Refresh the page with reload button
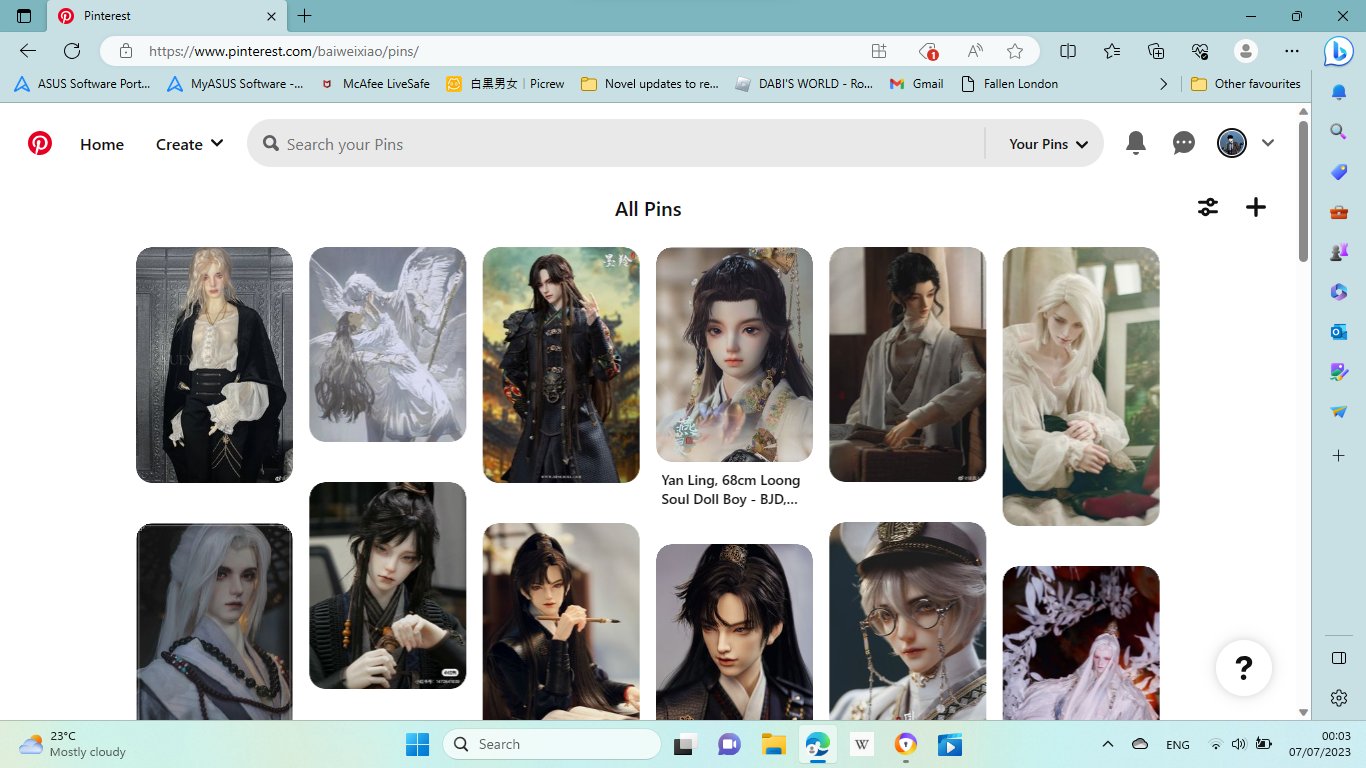Image resolution: width=1366 pixels, height=768 pixels. 72,51
